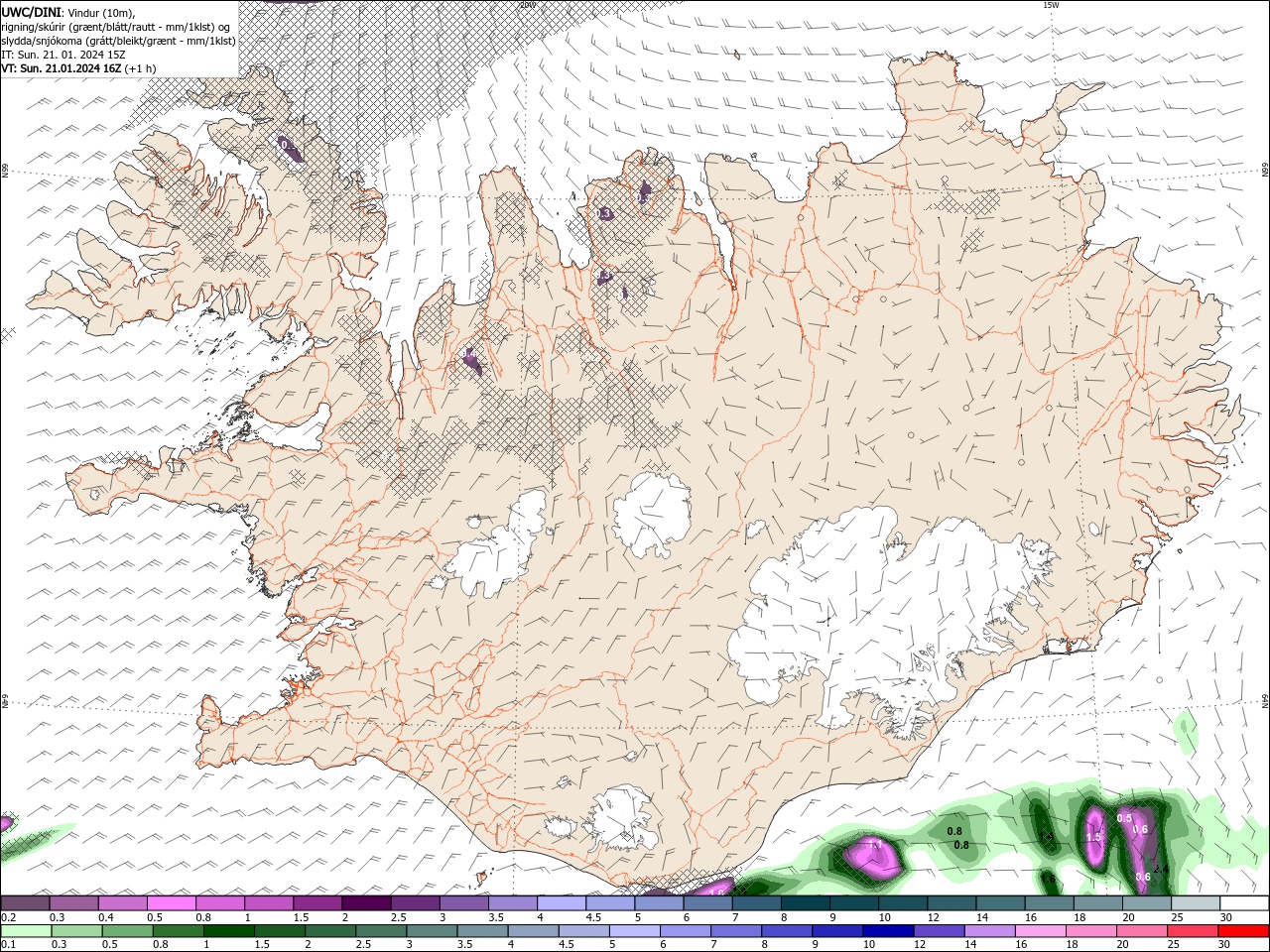Click the '16' label under lower legend
Image resolution: width=1270 pixels, height=952 pixels.
1021,945
